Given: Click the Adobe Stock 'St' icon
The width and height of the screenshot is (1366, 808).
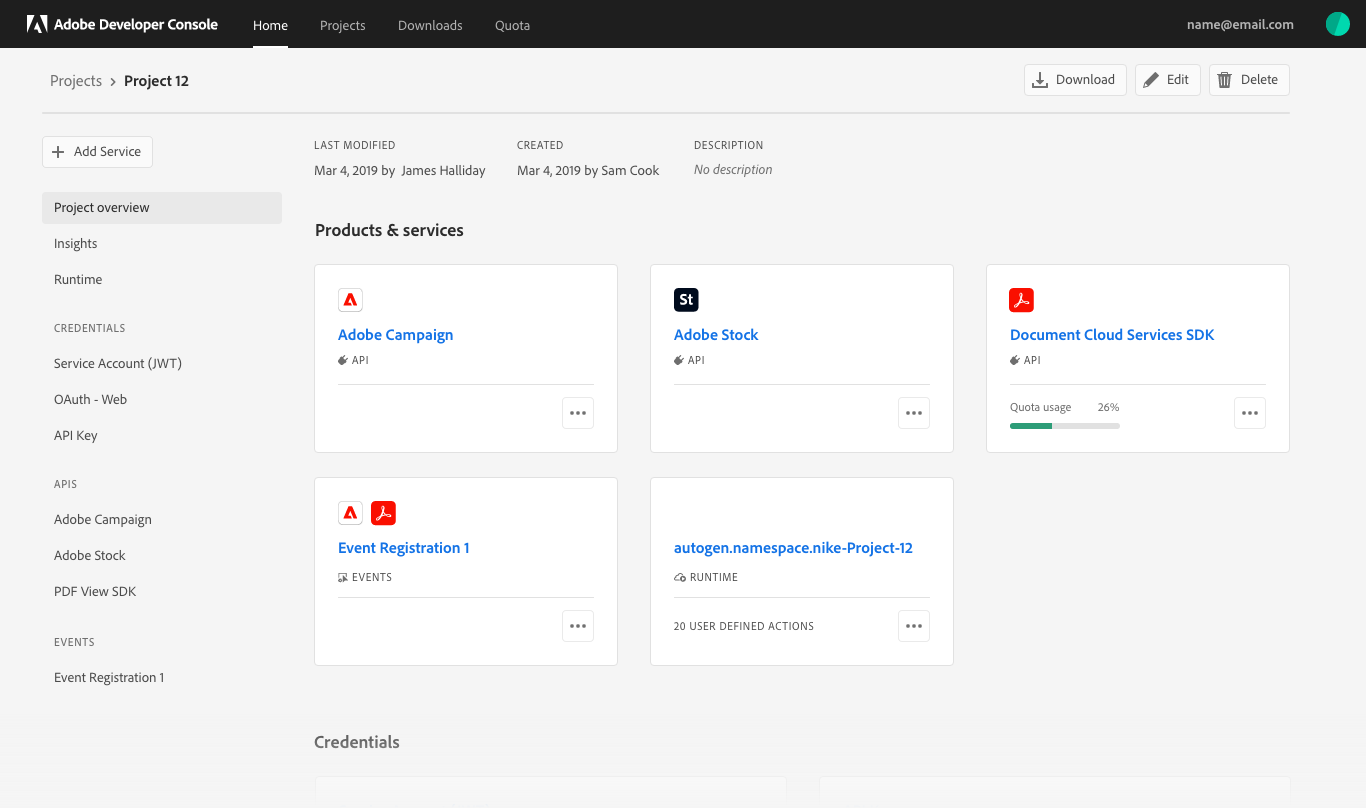Looking at the screenshot, I should (686, 299).
